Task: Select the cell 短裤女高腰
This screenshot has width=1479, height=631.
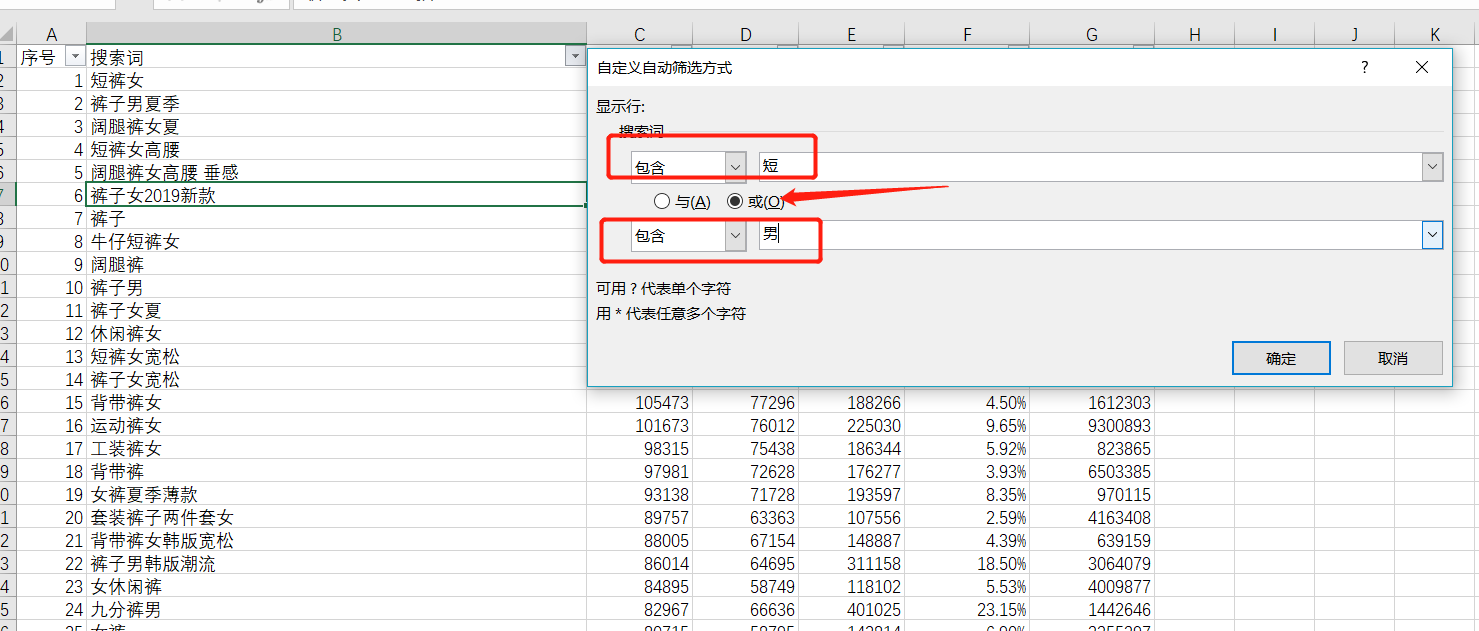Action: point(337,150)
